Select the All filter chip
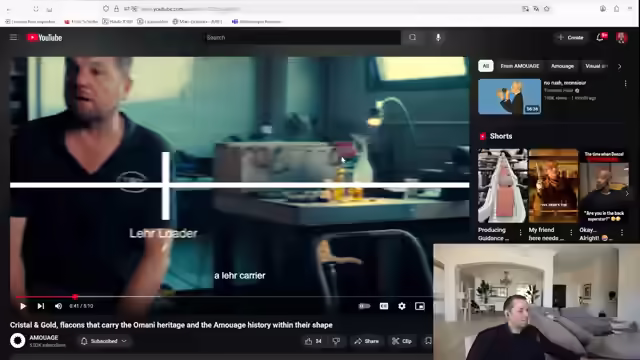The image size is (640, 360). (x=486, y=66)
